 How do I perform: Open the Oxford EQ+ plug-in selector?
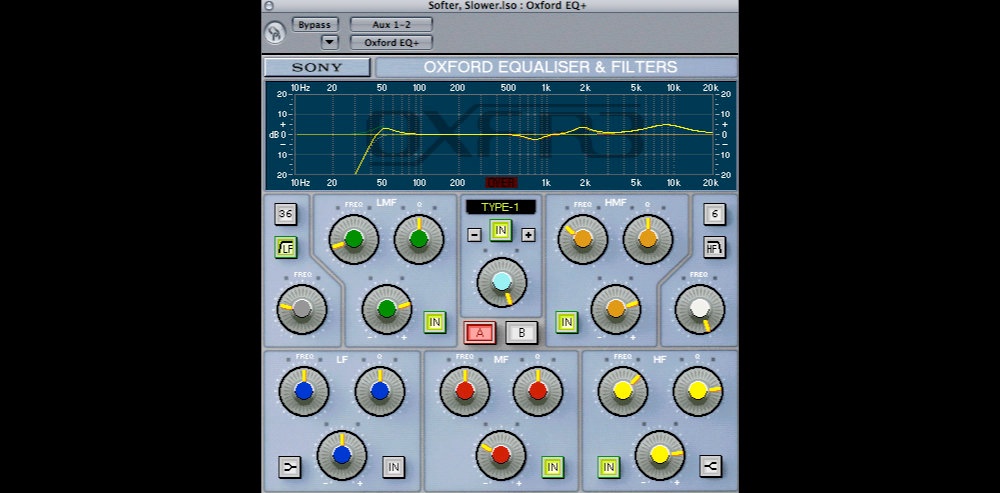391,42
